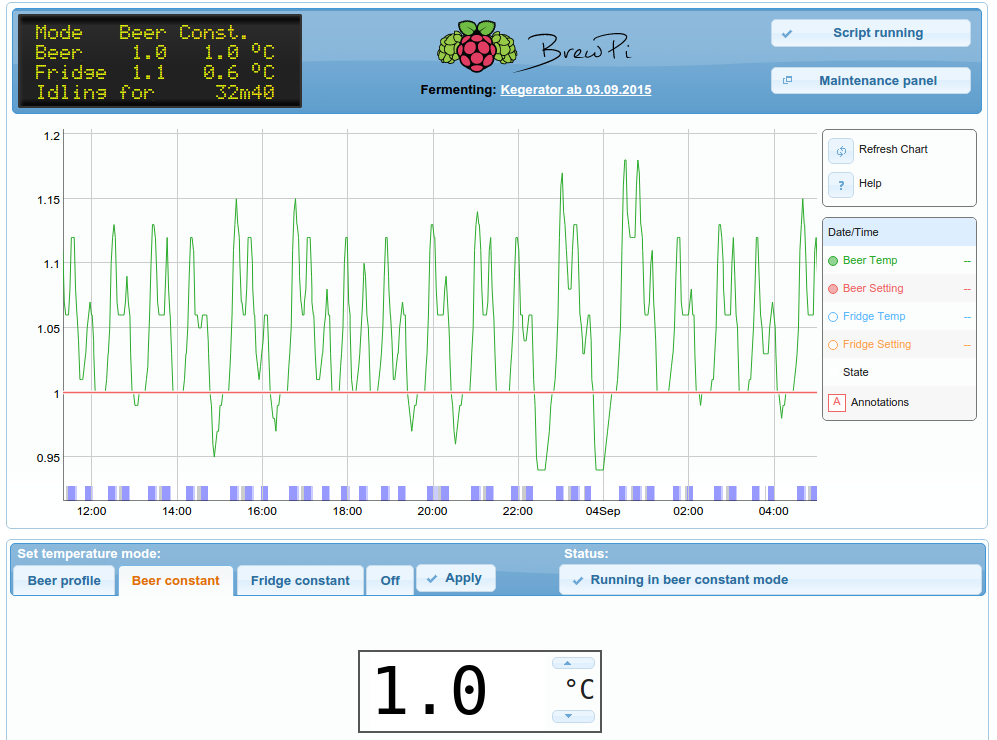Open the Maintenance panel
The width and height of the screenshot is (997, 740).
coord(870,81)
